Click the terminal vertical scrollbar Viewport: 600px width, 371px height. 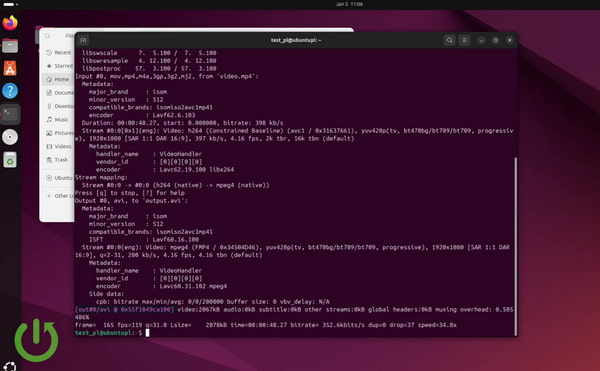pyautogui.click(x=515, y=246)
